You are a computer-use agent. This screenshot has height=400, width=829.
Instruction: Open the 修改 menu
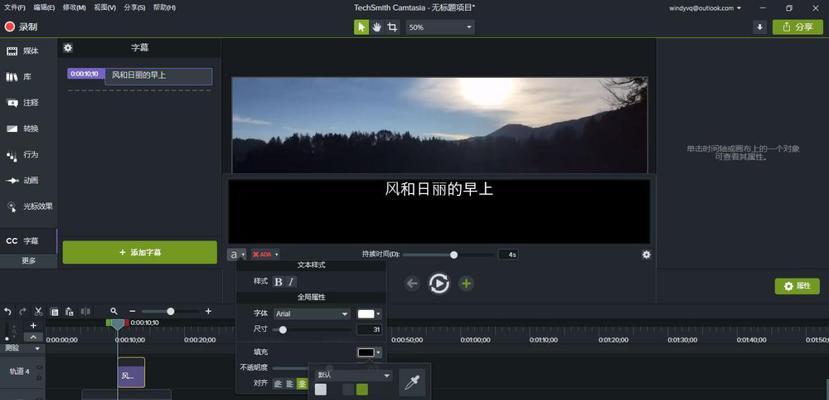74,8
